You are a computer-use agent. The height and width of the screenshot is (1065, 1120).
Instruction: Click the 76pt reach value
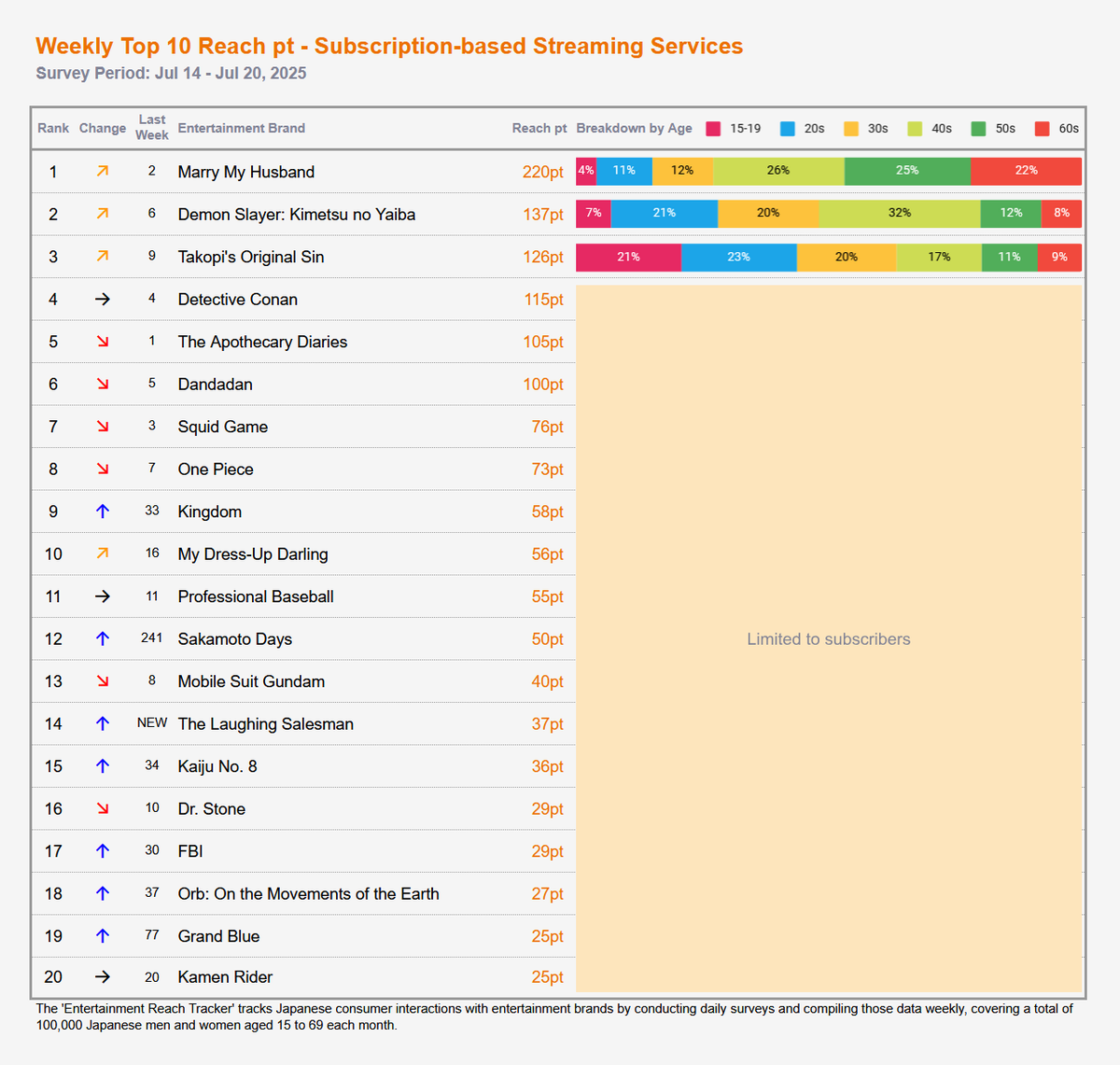[x=548, y=427]
